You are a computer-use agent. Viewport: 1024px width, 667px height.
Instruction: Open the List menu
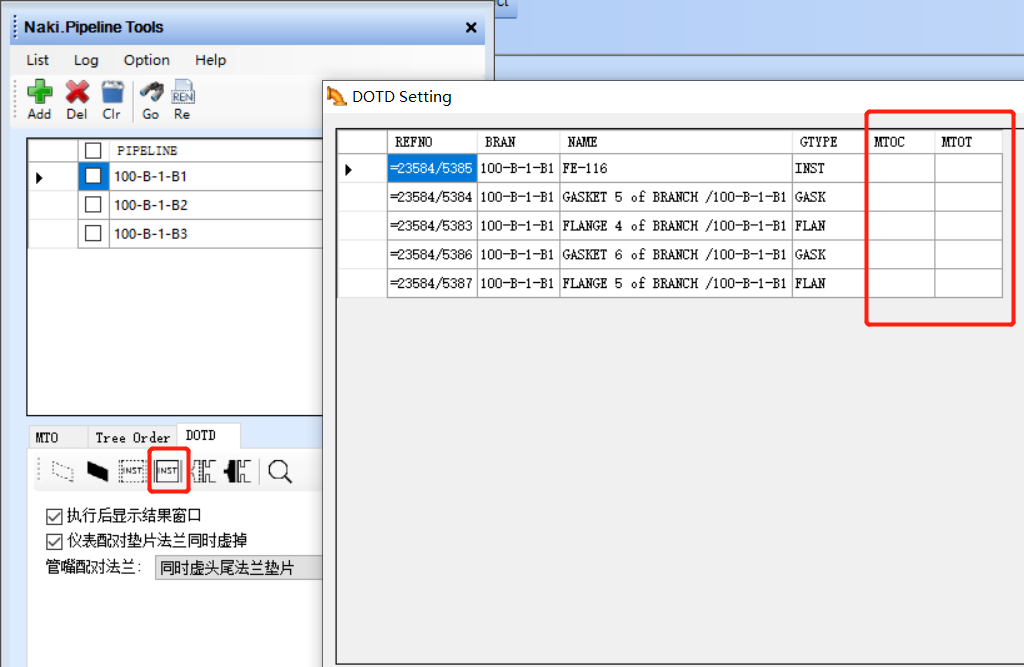[x=37, y=60]
